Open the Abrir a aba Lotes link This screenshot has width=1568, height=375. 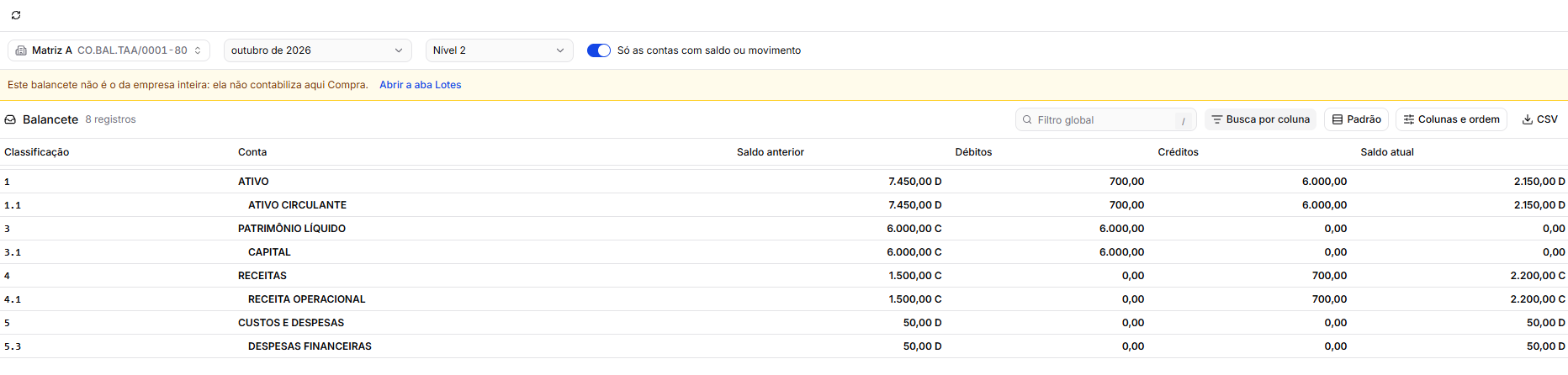pyautogui.click(x=420, y=85)
